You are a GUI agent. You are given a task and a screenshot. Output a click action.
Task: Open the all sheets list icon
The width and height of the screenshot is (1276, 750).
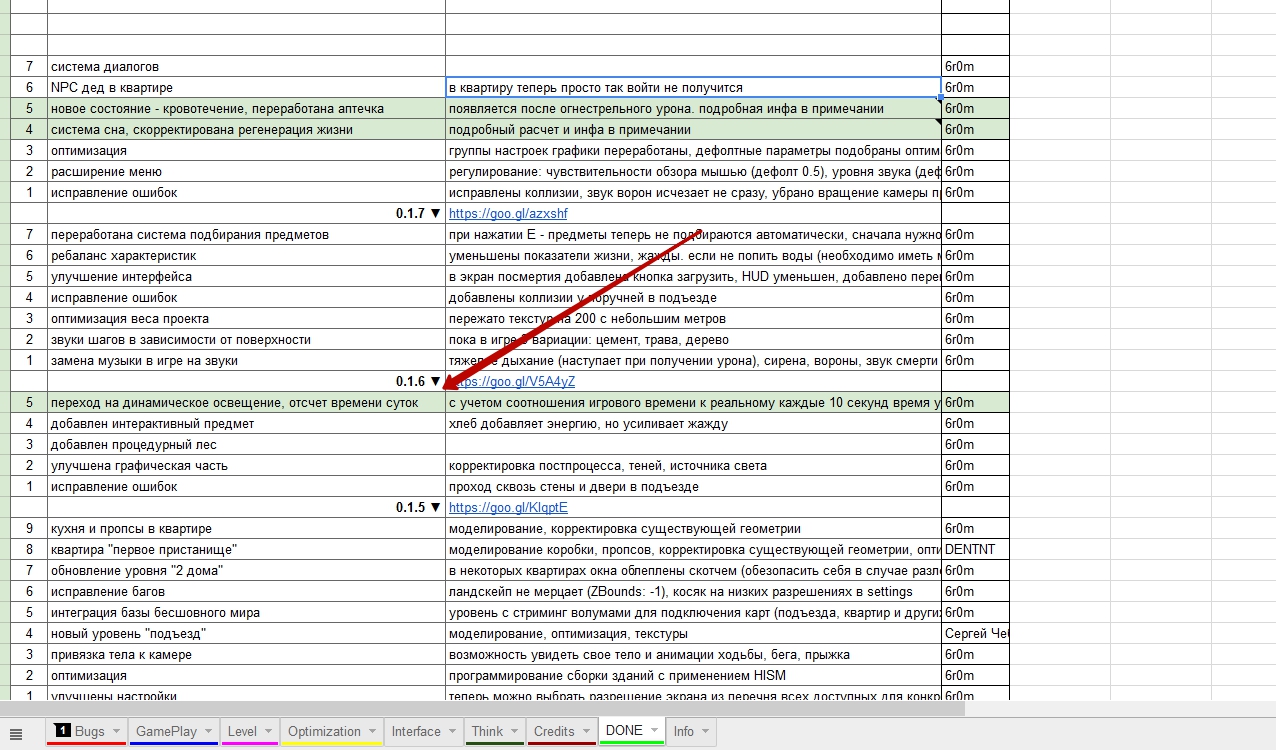(15, 733)
